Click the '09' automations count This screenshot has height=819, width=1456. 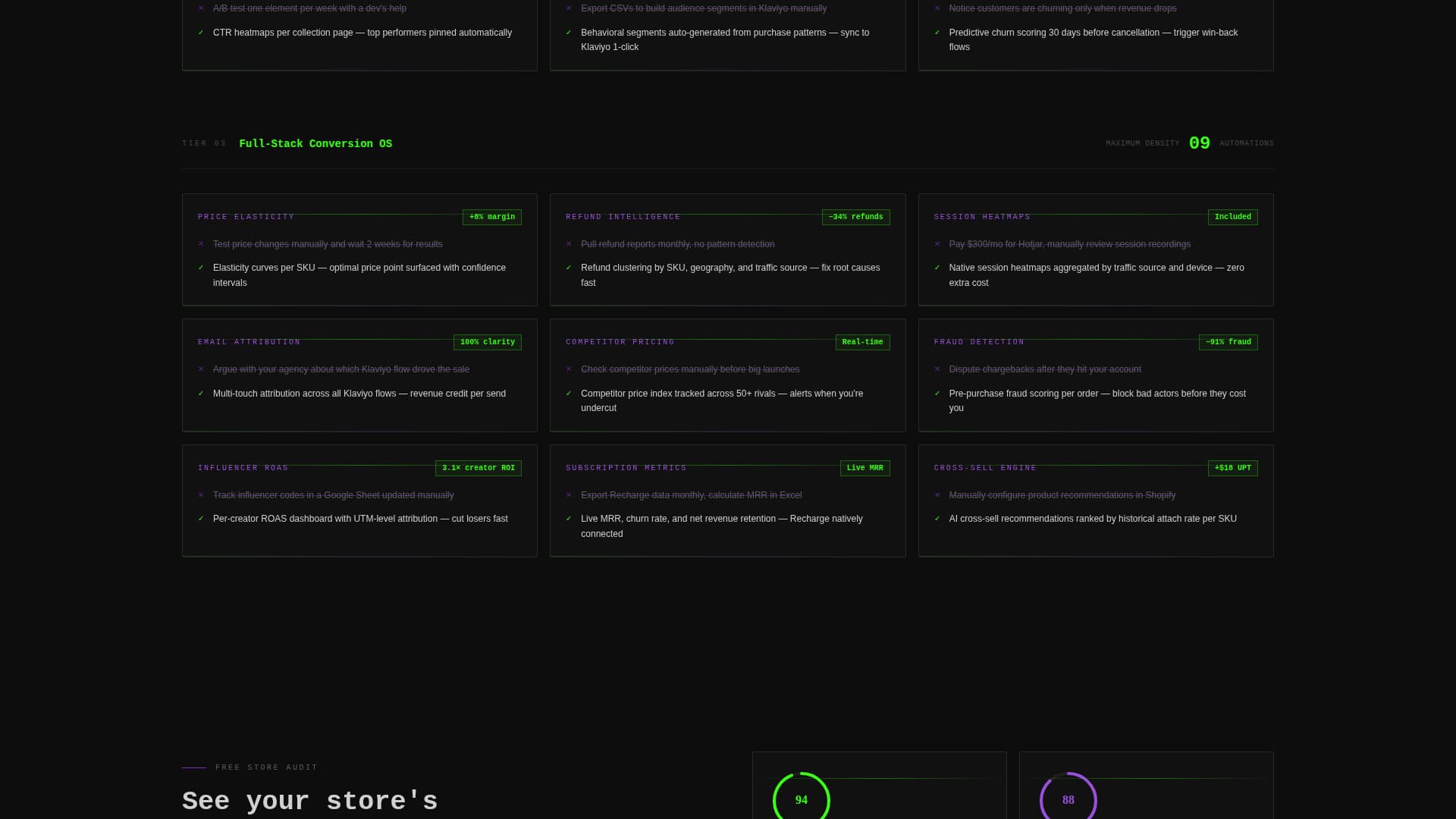(x=1199, y=143)
